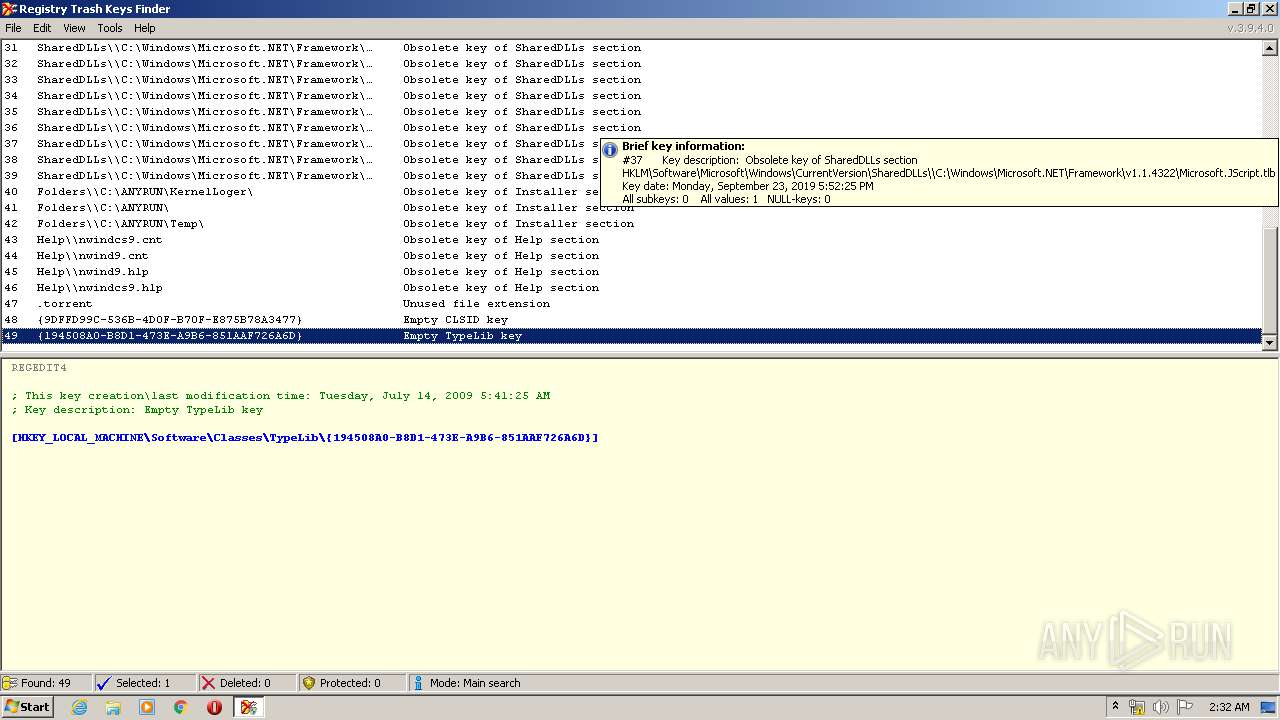Click the Protected shield status icon
Viewport: 1280px width, 720px height.
click(309, 683)
